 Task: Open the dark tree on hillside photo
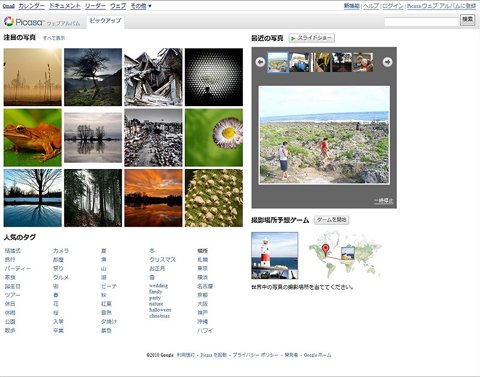(93, 77)
